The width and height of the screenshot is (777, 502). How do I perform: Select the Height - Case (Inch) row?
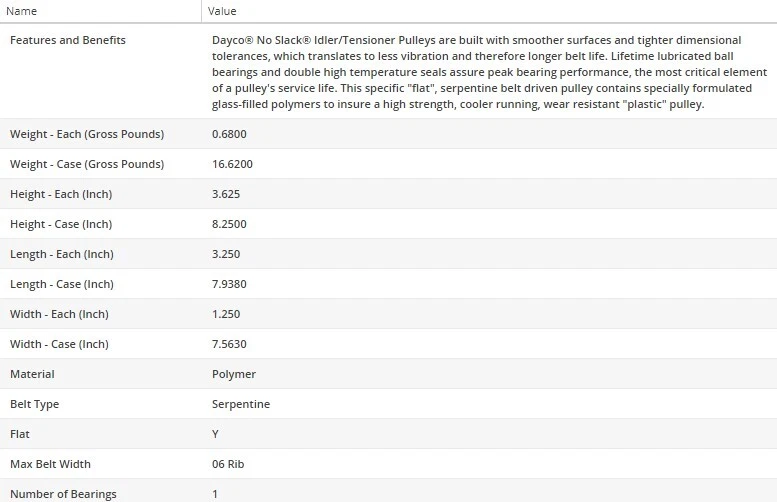(x=61, y=224)
